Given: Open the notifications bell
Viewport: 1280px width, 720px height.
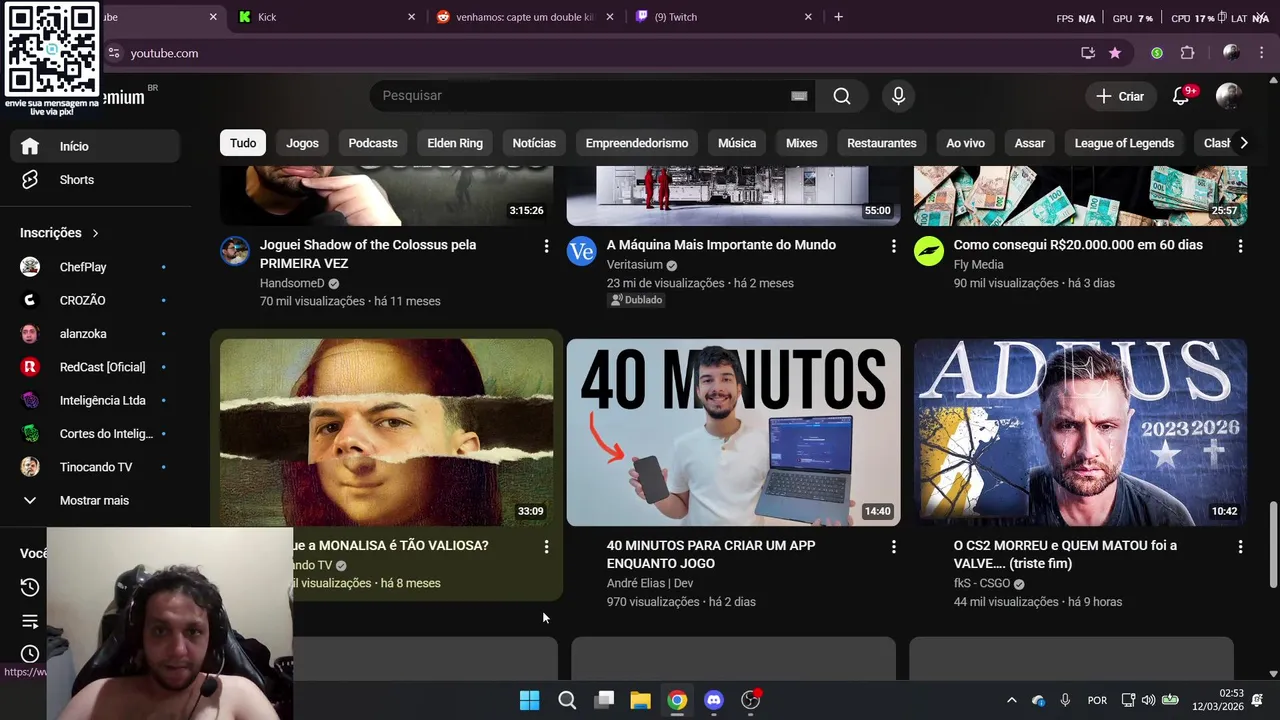Looking at the screenshot, I should pyautogui.click(x=1181, y=96).
